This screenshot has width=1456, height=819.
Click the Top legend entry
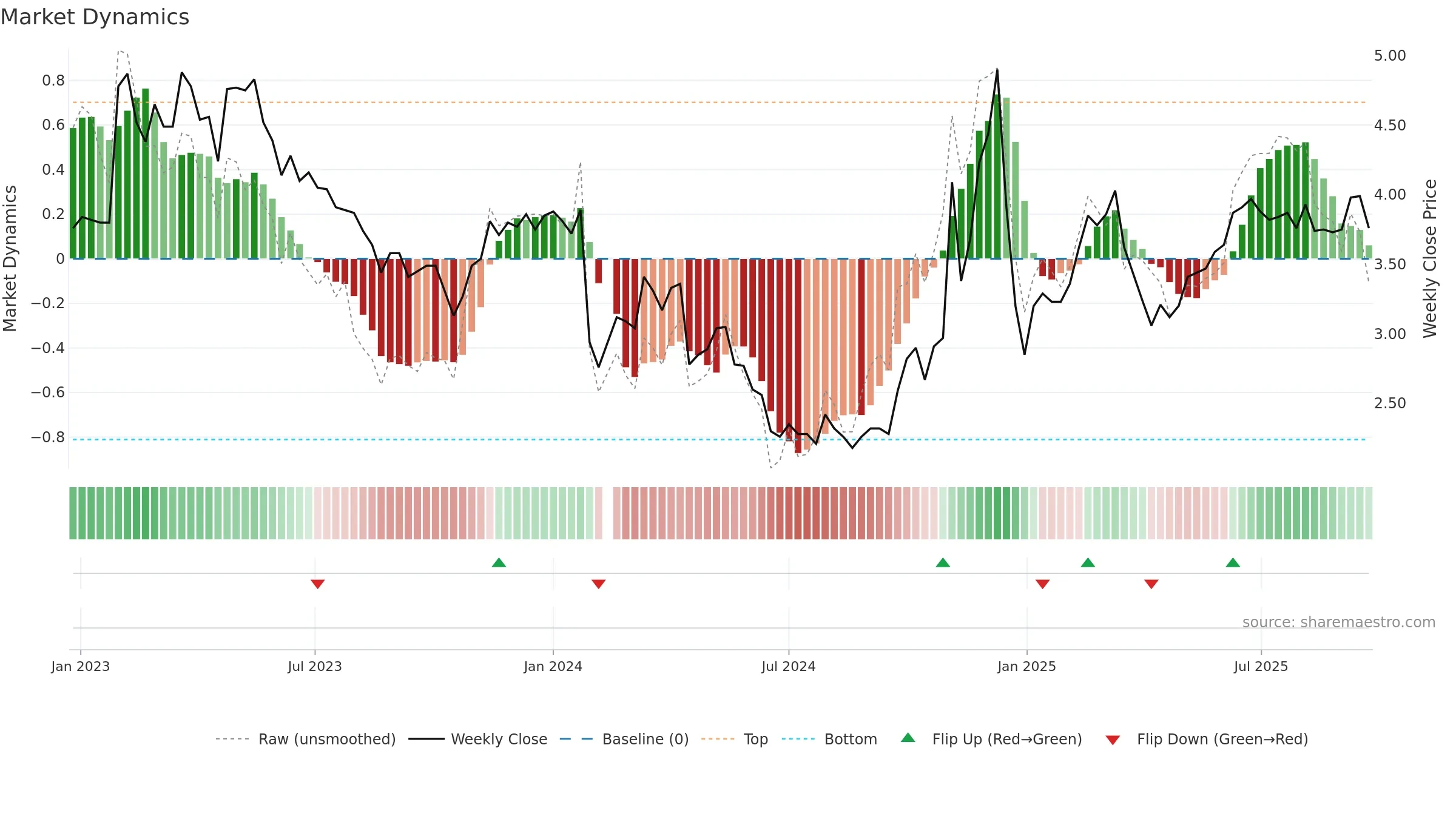pos(734,739)
